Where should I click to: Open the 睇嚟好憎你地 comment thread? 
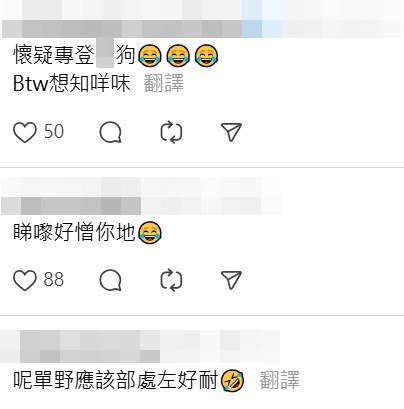[x=88, y=232]
